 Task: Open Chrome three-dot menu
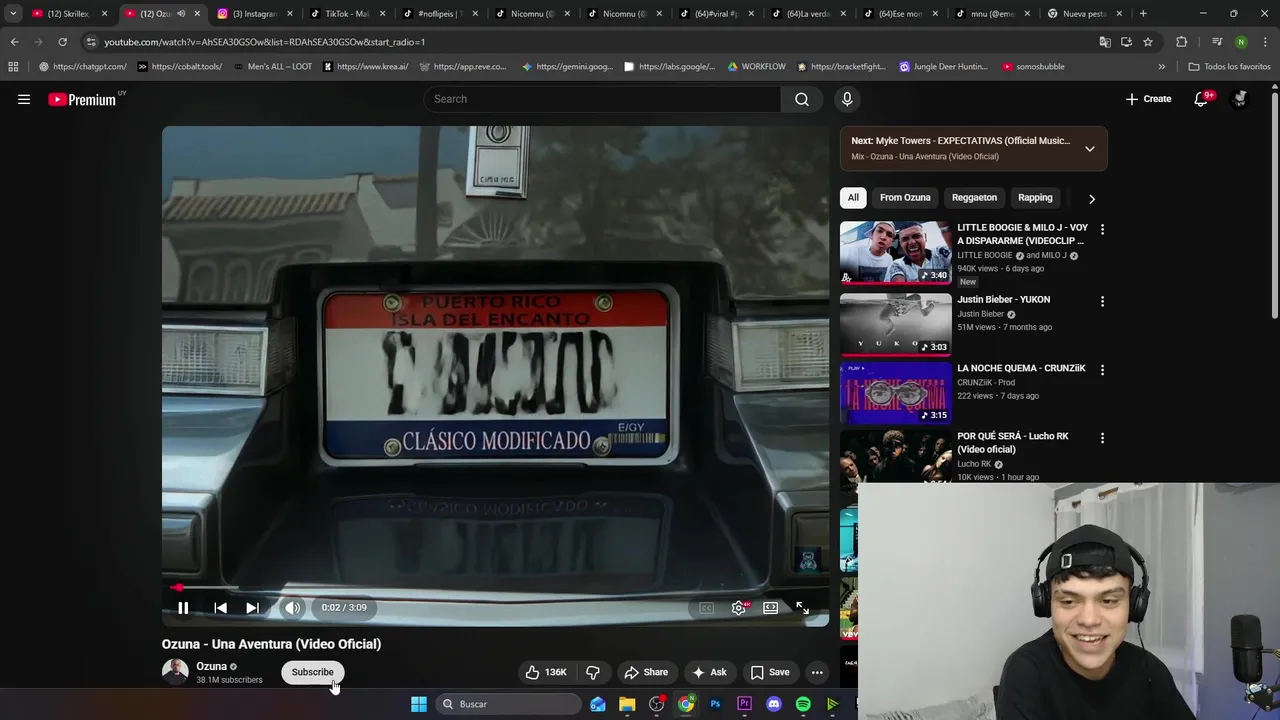tap(1264, 42)
